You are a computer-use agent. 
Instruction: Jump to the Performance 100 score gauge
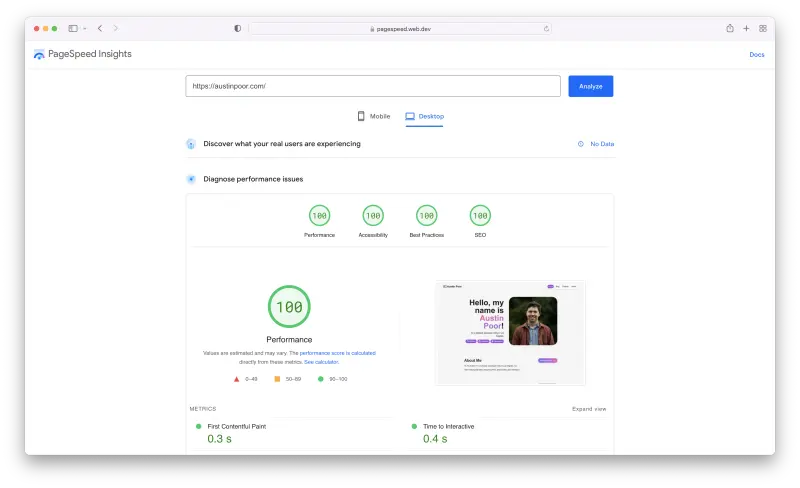coord(319,216)
